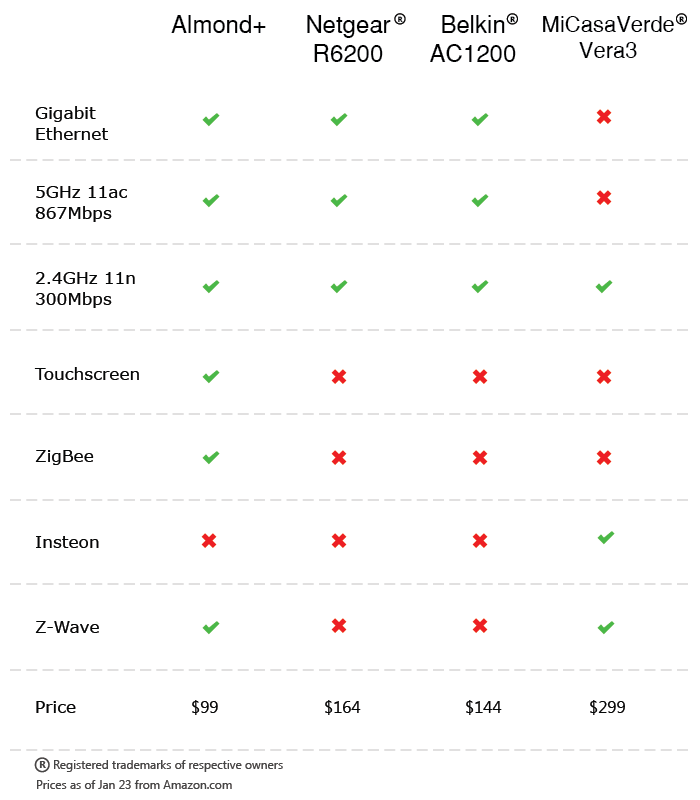Click the Netgear R6200 Touchscreen red cross
This screenshot has height=800, width=700.
pyautogui.click(x=339, y=377)
